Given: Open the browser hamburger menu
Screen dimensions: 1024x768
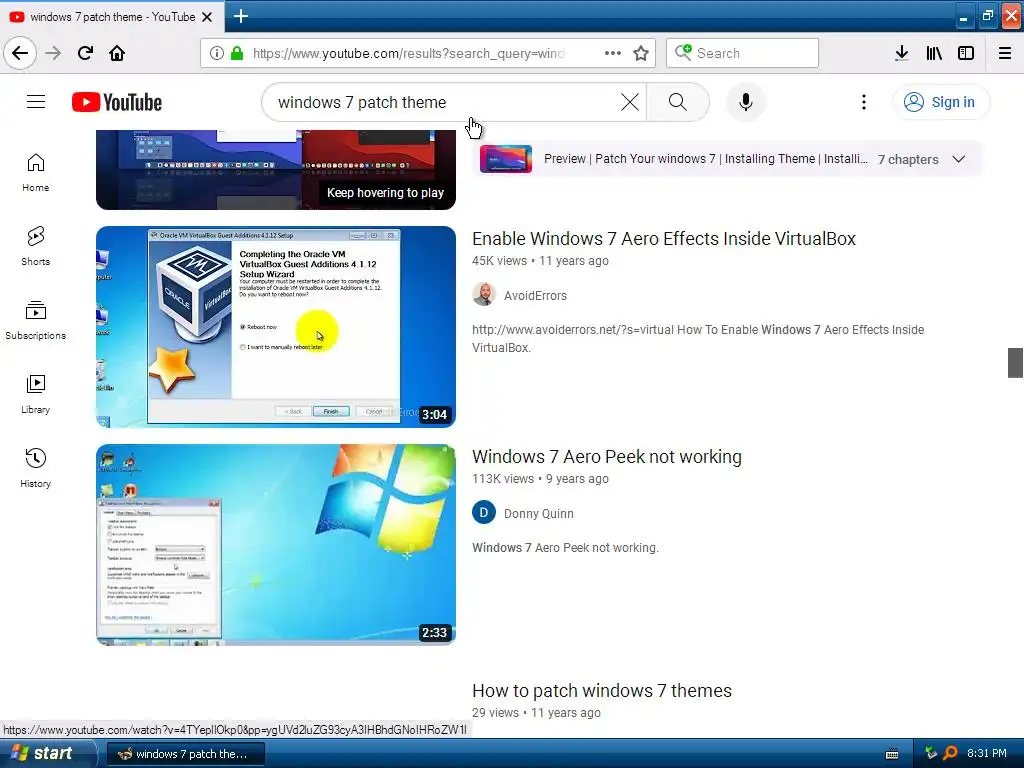Looking at the screenshot, I should point(1005,53).
